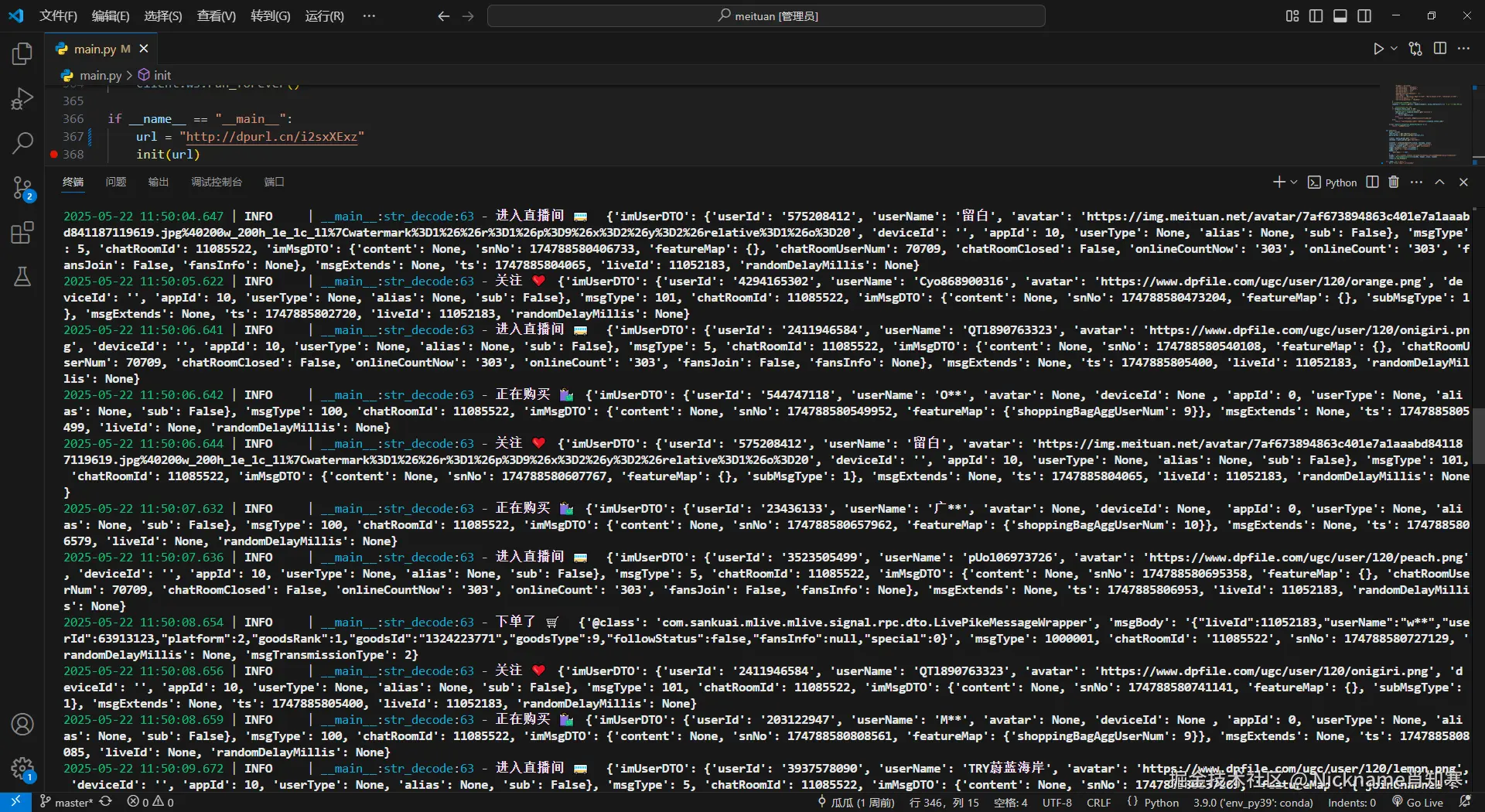Viewport: 1485px width, 812px height.
Task: Kill terminal with trash icon
Action: [1394, 183]
